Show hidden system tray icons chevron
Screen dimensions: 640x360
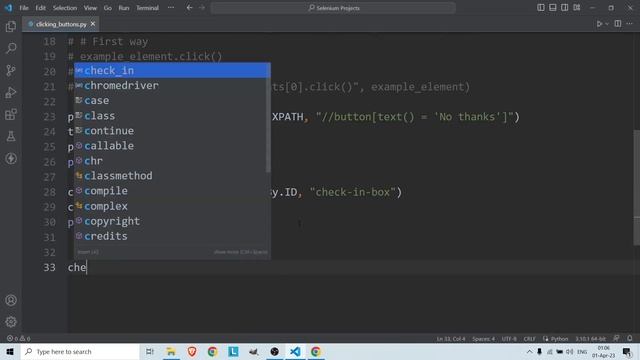coord(529,351)
